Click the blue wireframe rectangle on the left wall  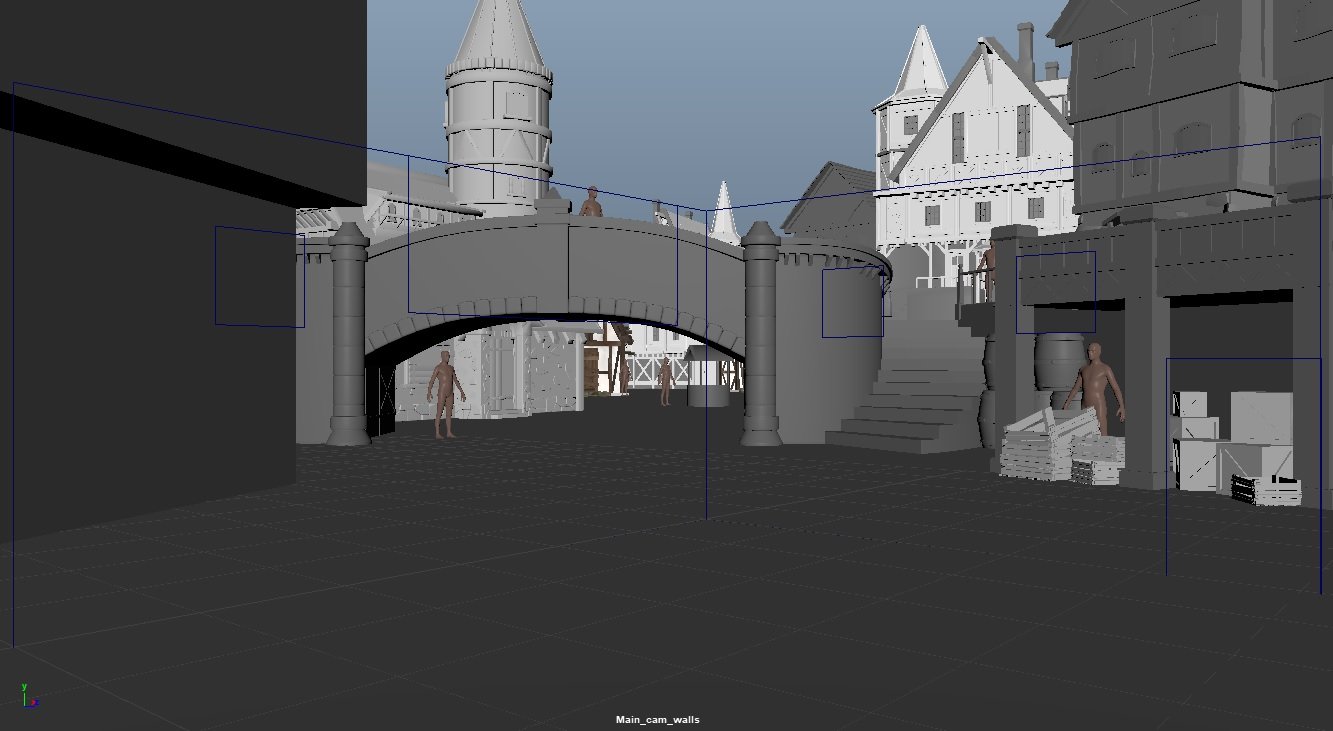tap(259, 276)
